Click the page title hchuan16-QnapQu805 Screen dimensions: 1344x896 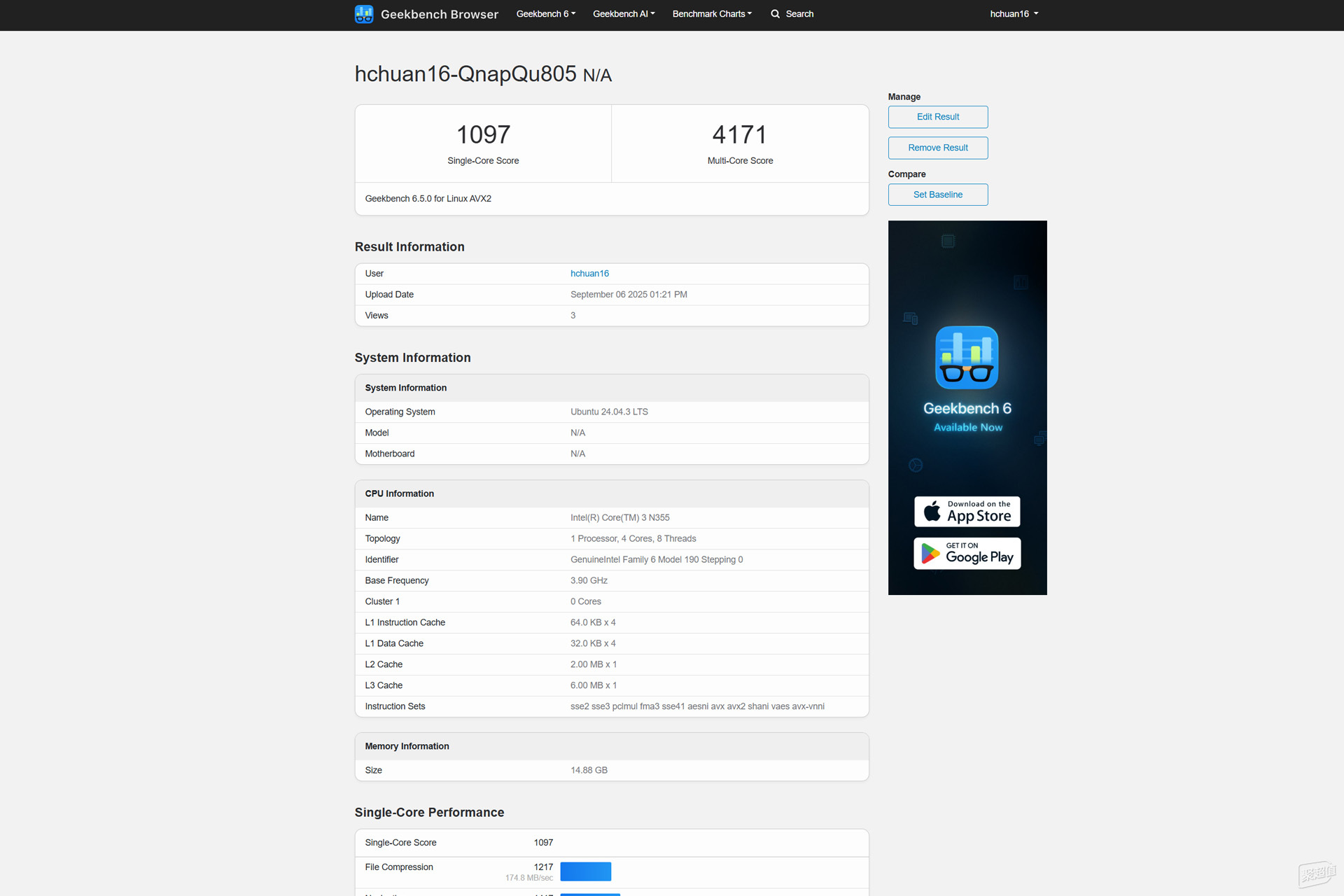[465, 73]
